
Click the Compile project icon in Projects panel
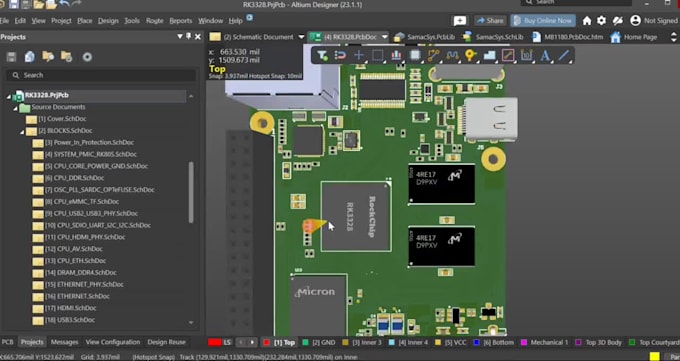coord(29,57)
